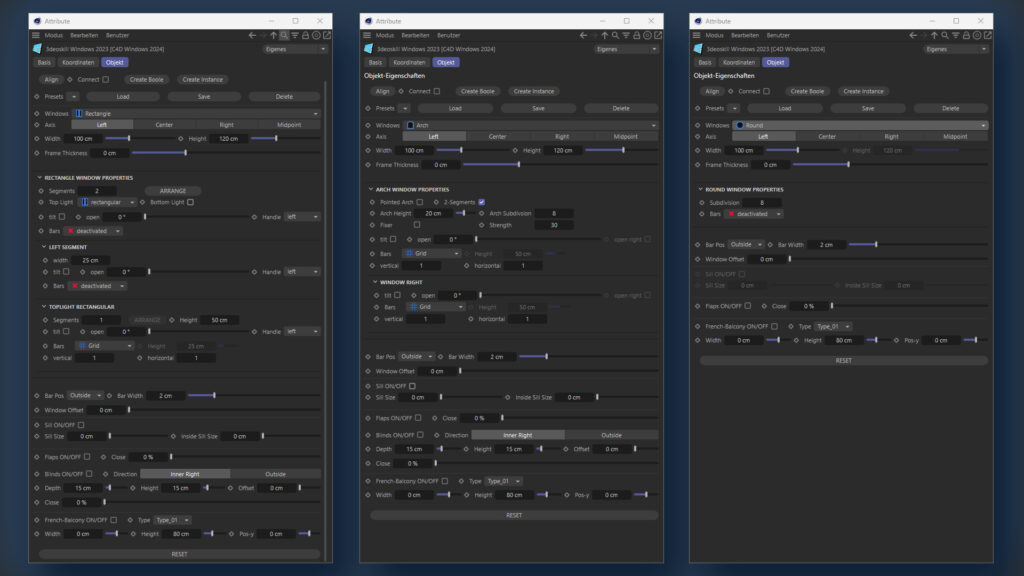Click circular target icon in Arch Attribute window
1024x576 pixels.
647,35
